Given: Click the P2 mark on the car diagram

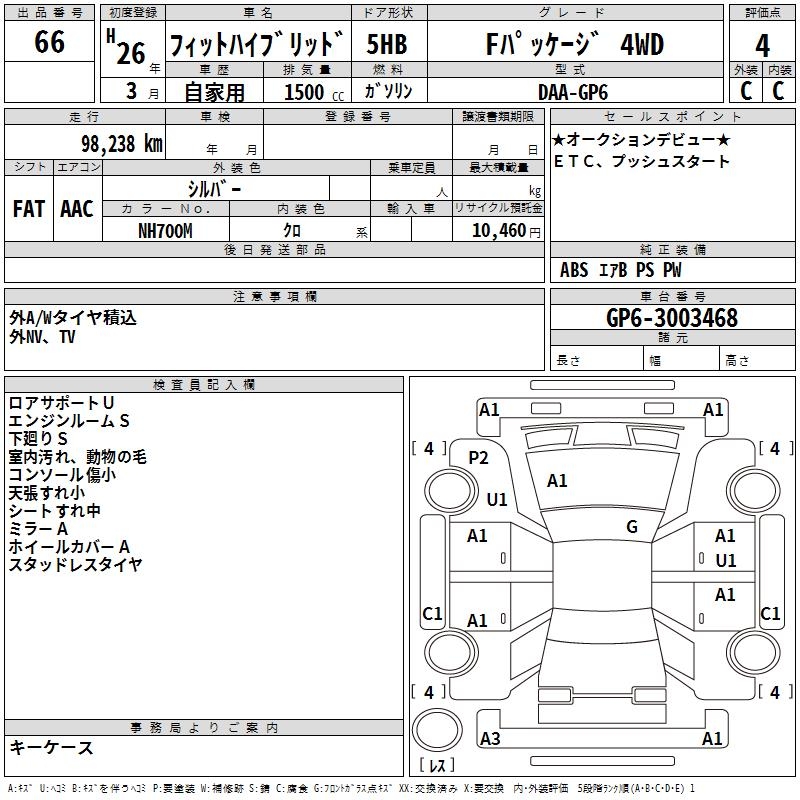Looking at the screenshot, I should point(479,458).
